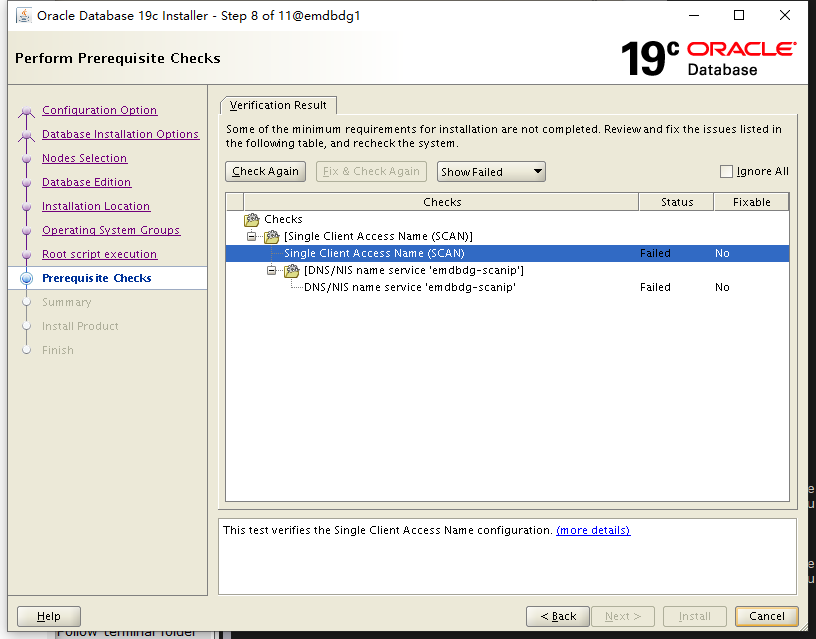Viewport: 816px width, 639px height.
Task: Collapse the [Single Client Access Name (SCAN)] node
Action: [252, 236]
